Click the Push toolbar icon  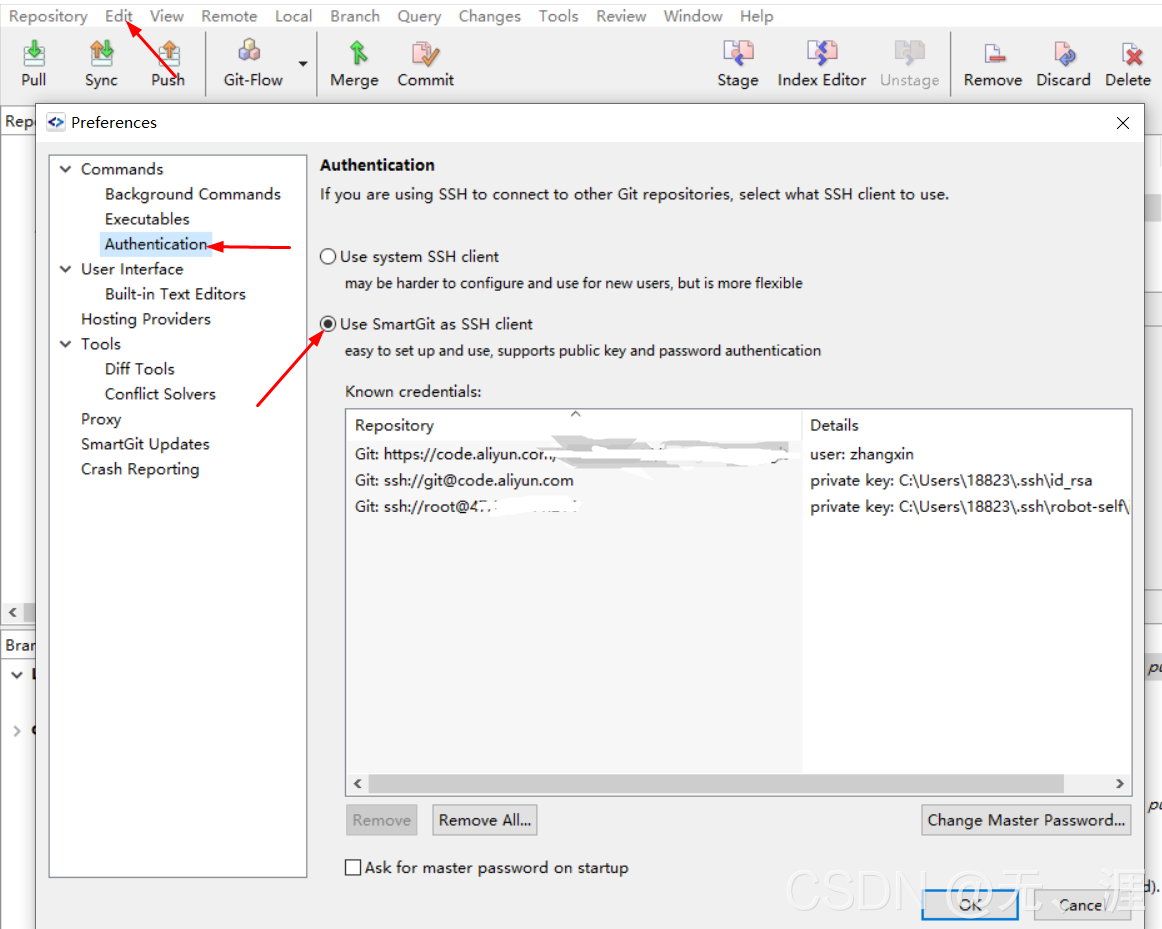[x=167, y=64]
